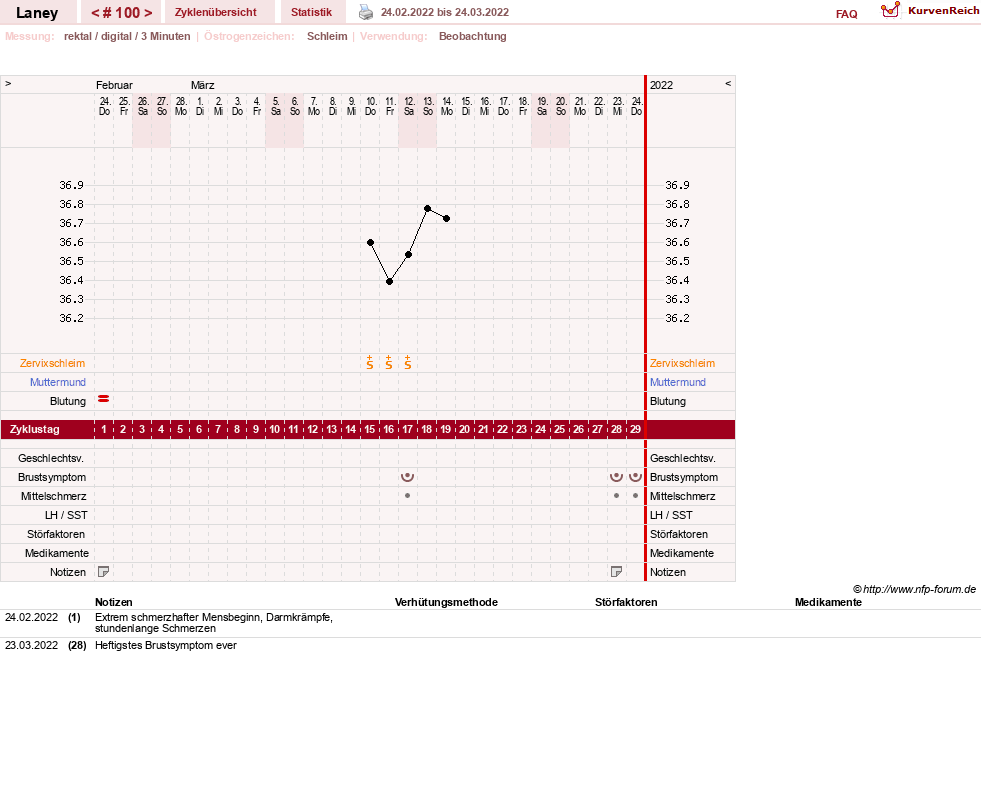Screen dimensions: 981x795
Task: Click the temperature point on 12 March
Action: click(x=409, y=255)
